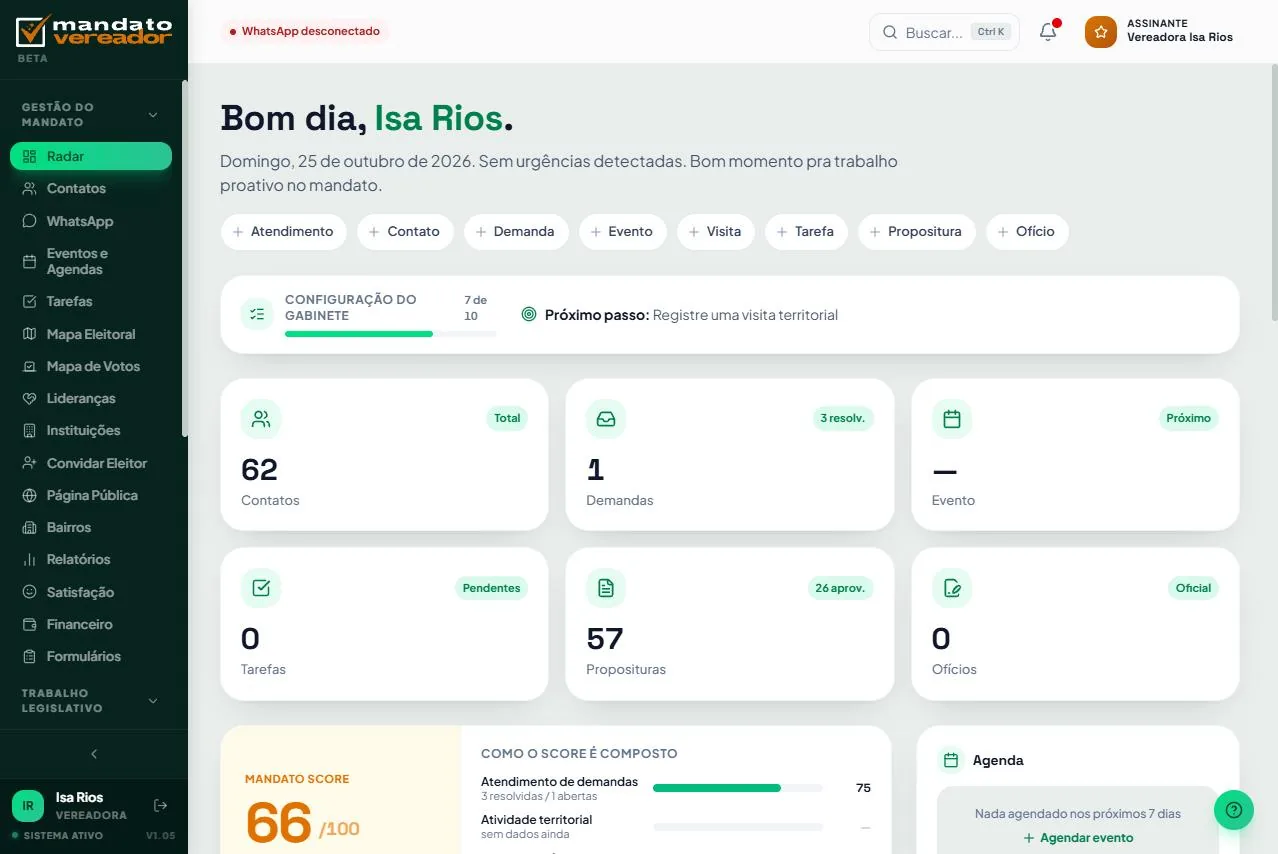Click the IR user avatar in sidebar

click(28, 805)
